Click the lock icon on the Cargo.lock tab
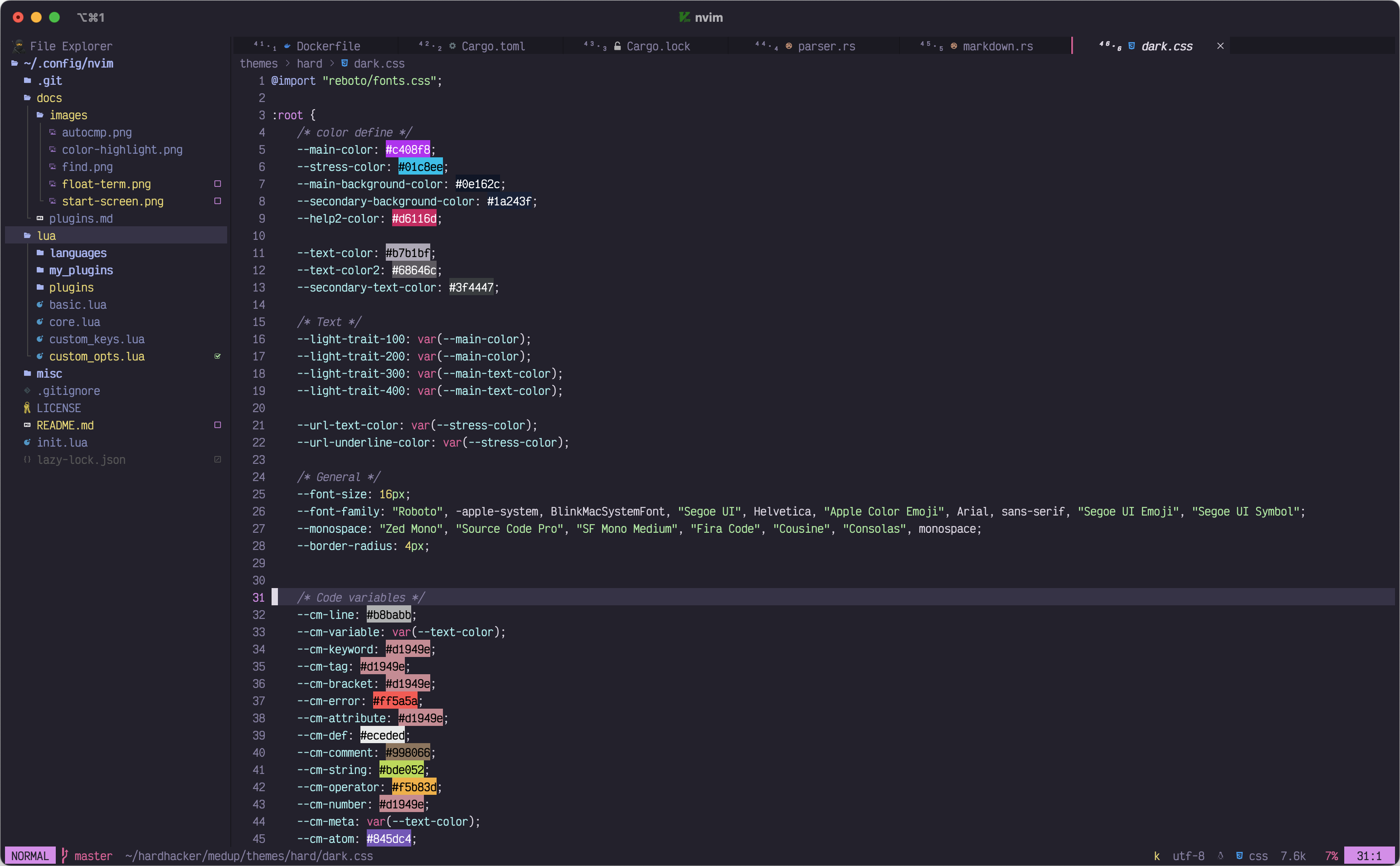The width and height of the screenshot is (1400, 866). pos(617,46)
